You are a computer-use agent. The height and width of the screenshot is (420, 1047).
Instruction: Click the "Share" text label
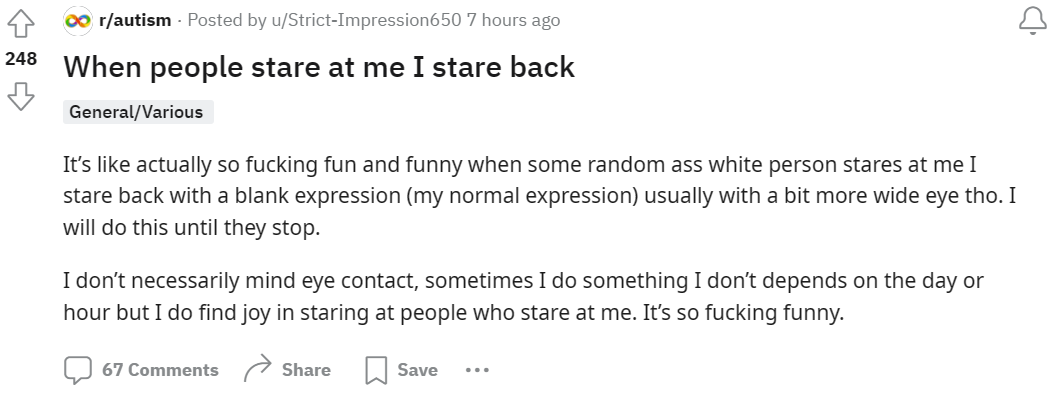pyautogui.click(x=306, y=370)
